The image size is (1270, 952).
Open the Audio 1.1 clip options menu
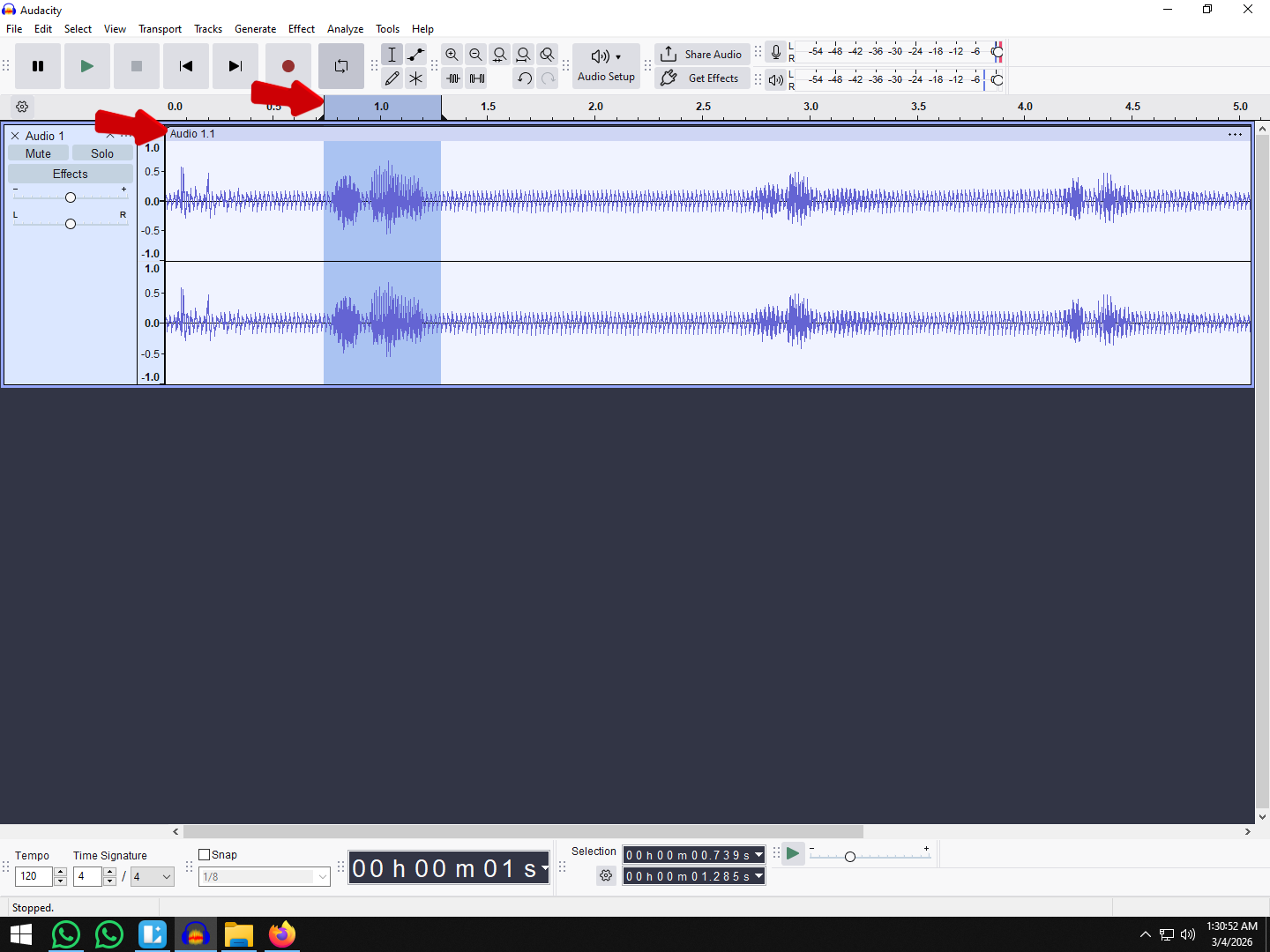pos(1235,134)
